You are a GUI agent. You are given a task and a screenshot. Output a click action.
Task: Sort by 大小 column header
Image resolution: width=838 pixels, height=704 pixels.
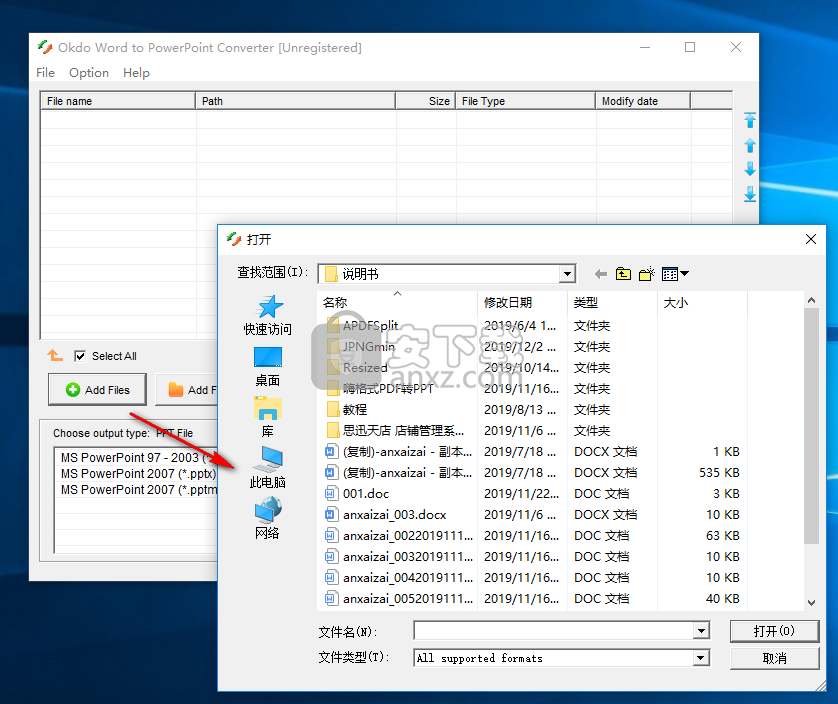tap(702, 303)
